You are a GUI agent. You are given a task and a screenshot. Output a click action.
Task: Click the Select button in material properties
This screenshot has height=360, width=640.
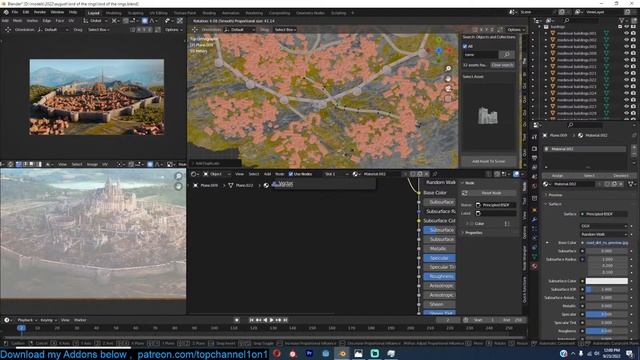[x=589, y=176]
